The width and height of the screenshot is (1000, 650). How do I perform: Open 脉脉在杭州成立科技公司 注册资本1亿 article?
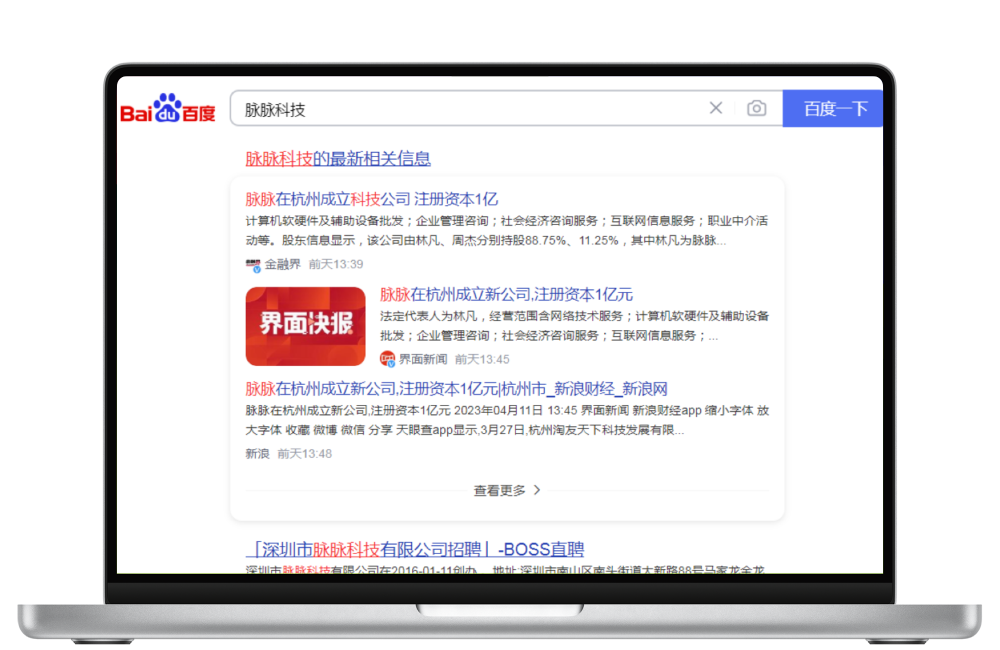click(371, 199)
